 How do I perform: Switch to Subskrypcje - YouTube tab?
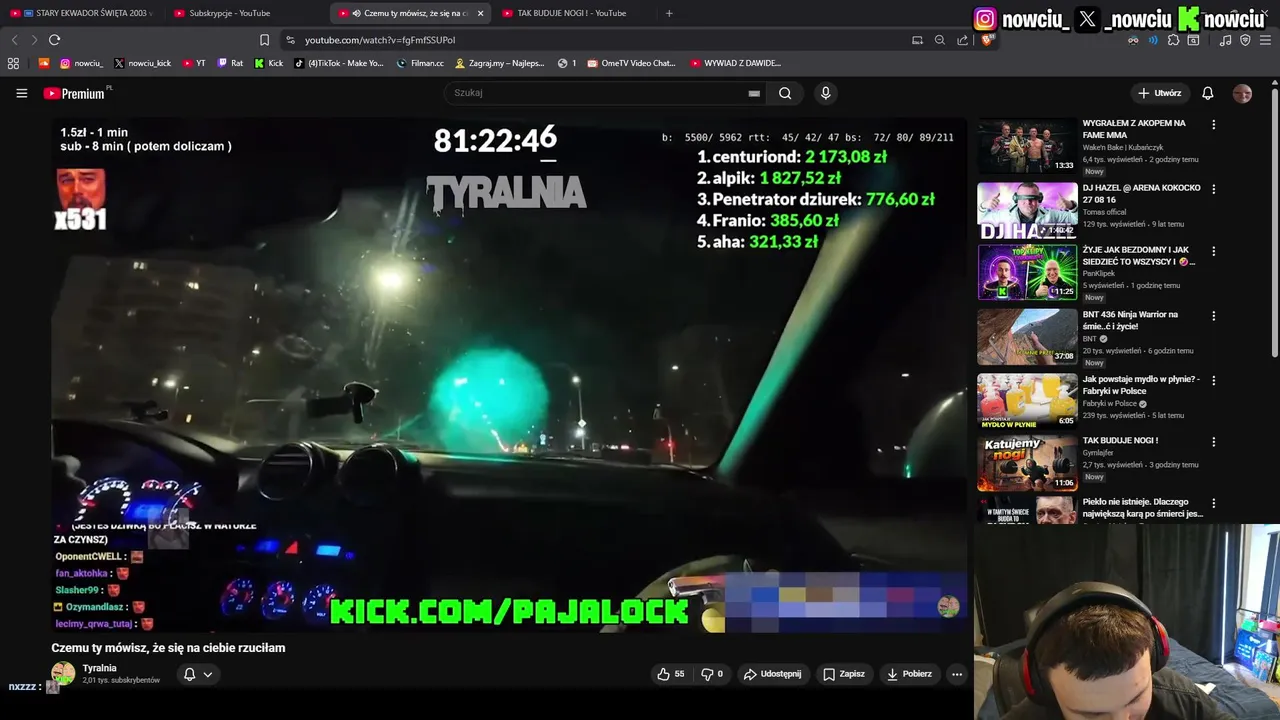[x=245, y=13]
